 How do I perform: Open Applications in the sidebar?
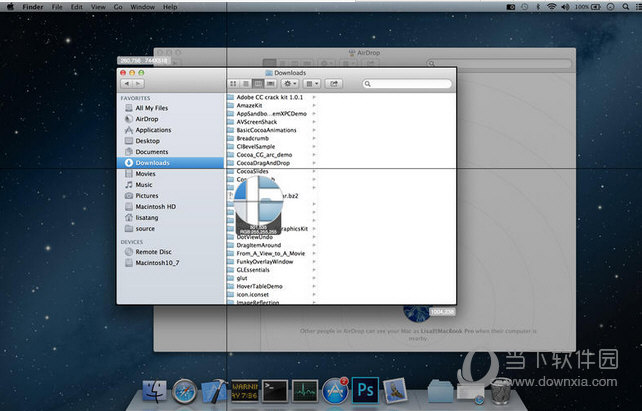[153, 130]
